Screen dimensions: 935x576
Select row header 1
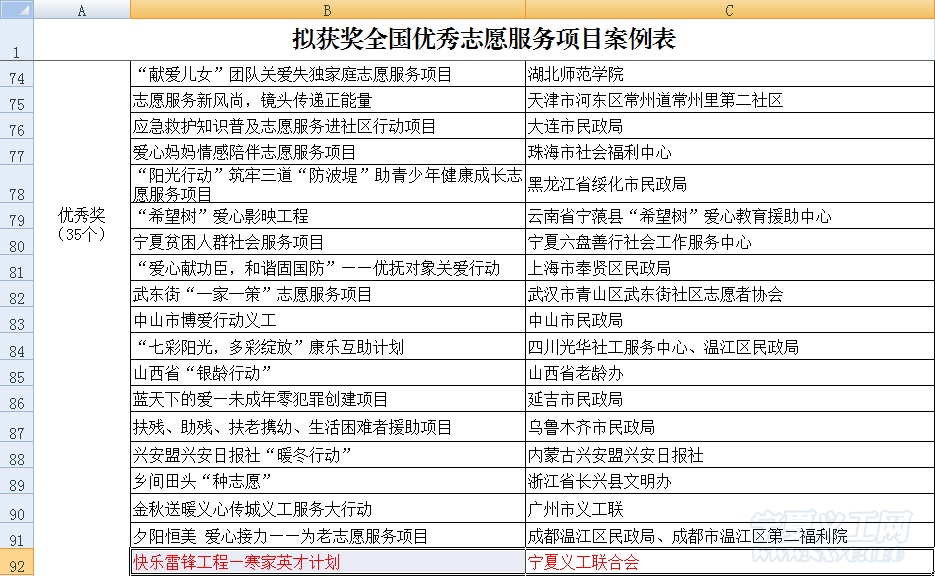[x=17, y=39]
